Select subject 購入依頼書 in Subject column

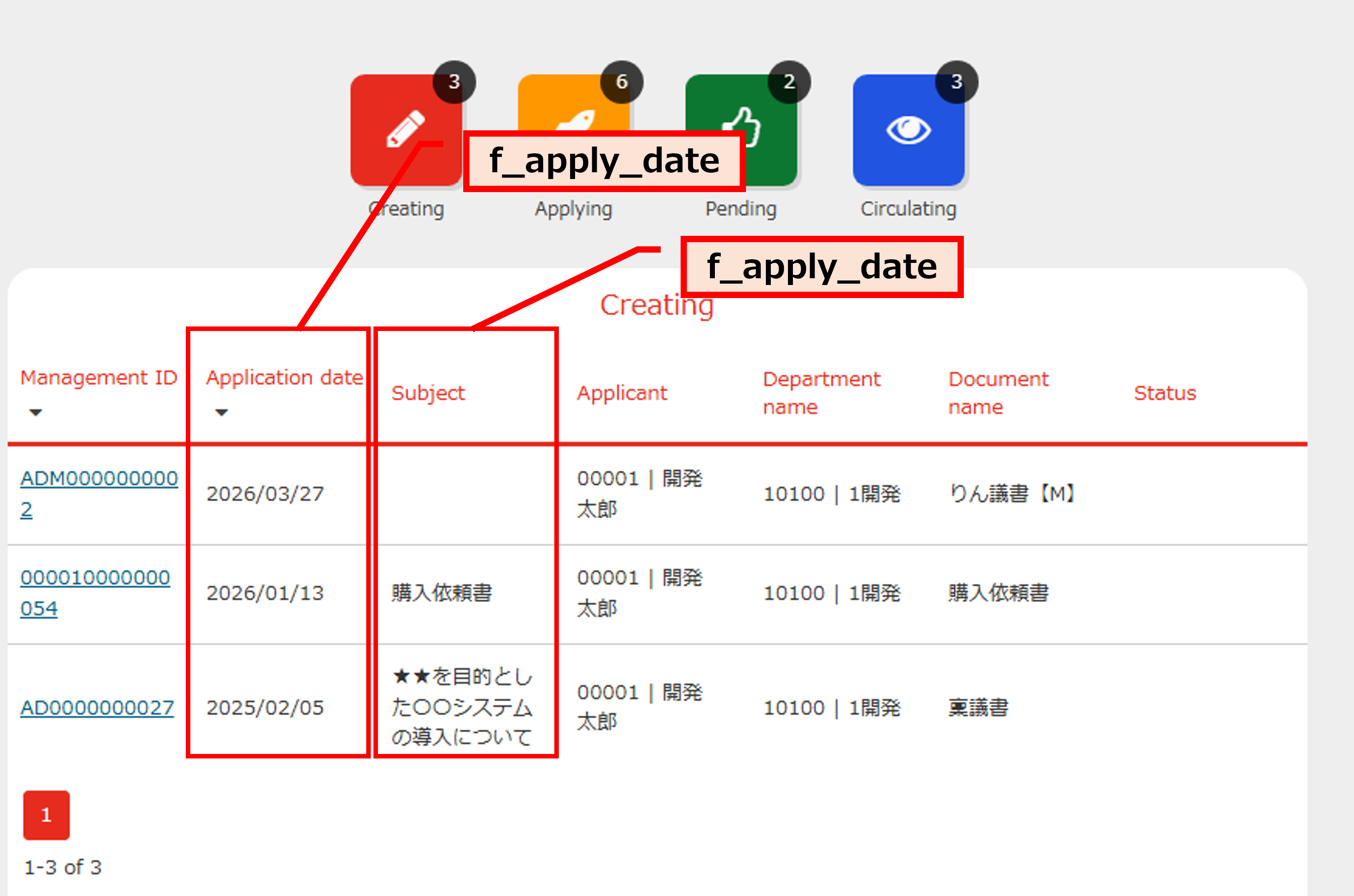pyautogui.click(x=441, y=593)
